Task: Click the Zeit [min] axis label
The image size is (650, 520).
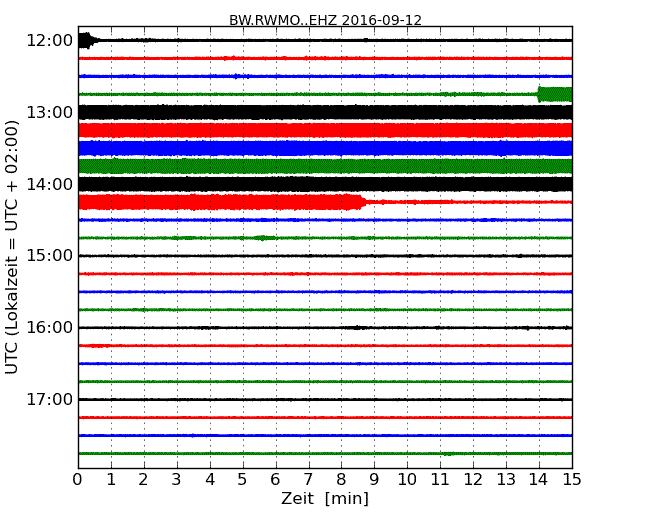Action: pos(325,498)
